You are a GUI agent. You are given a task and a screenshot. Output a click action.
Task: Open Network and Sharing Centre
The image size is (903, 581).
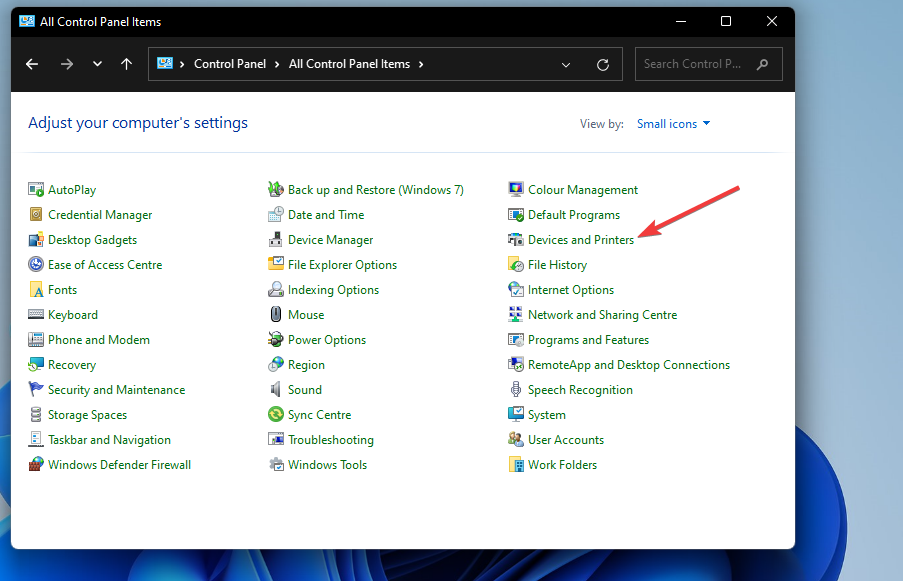coord(602,314)
